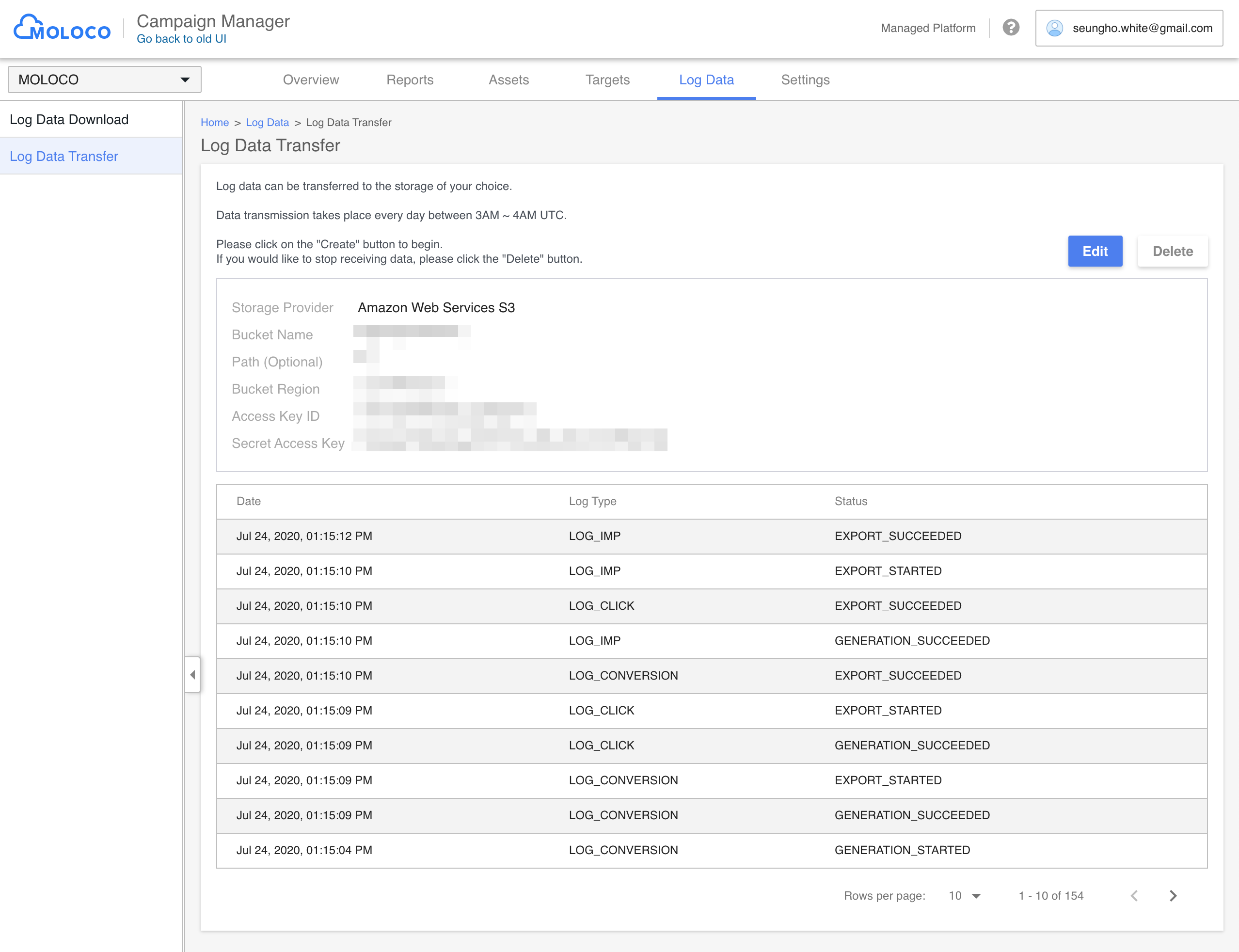Click the help question mark icon
Screen dimensions: 1239x952
click(1011, 28)
